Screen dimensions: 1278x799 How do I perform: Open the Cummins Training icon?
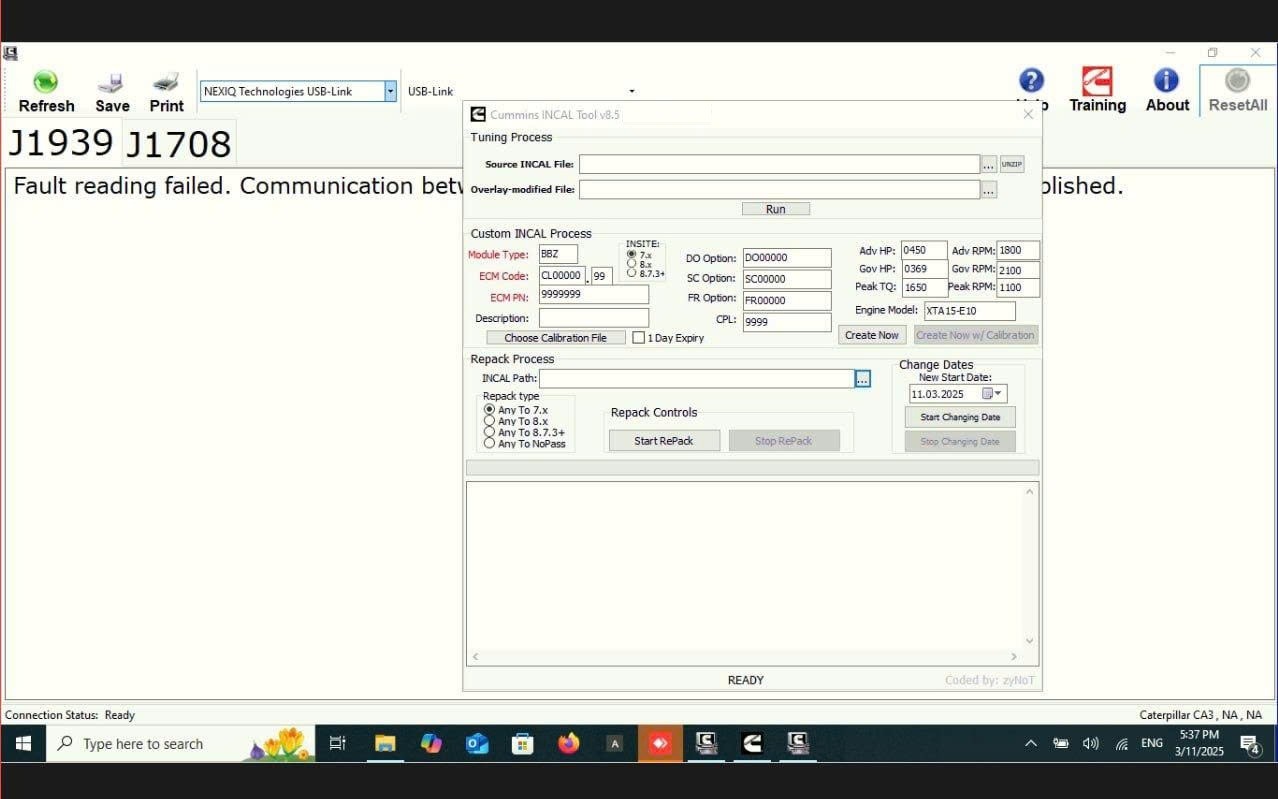point(1097,80)
